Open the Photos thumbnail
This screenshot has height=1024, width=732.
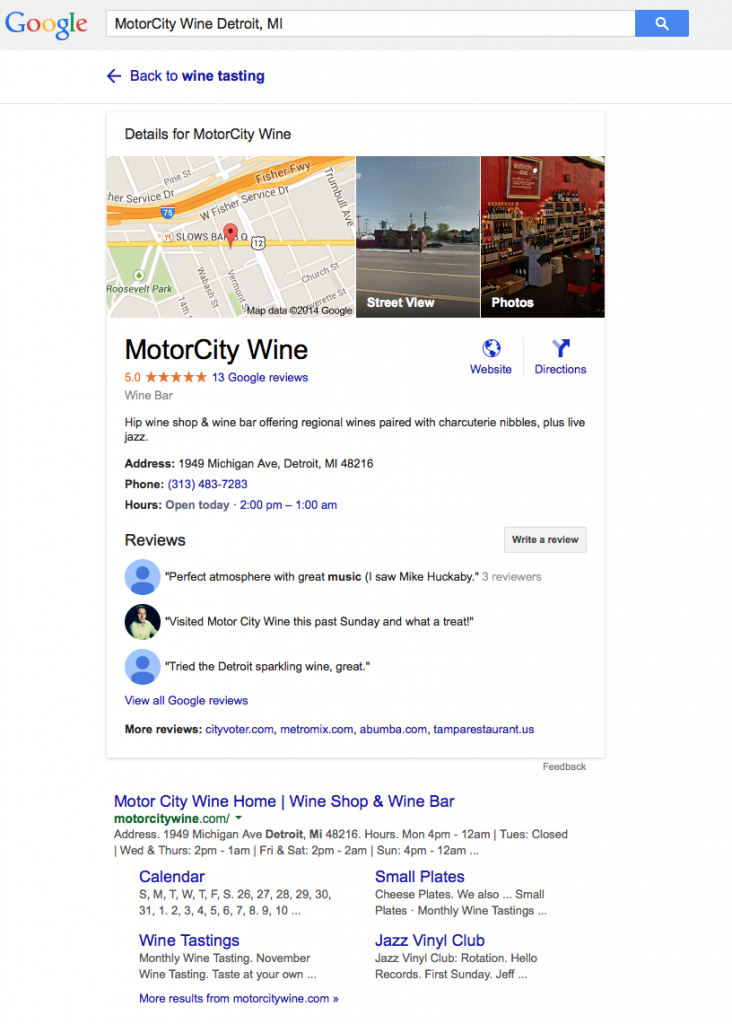click(543, 237)
